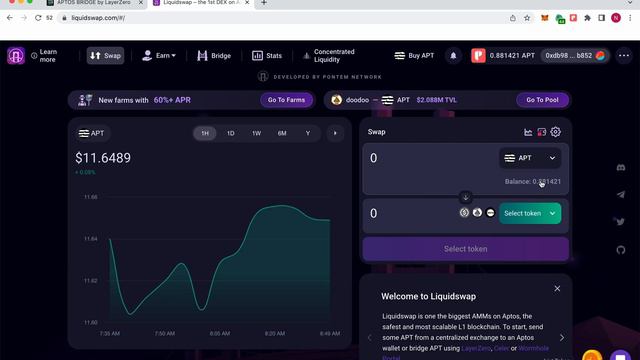Pick the first suggested token icon
640x360 pixels.
(x=464, y=213)
